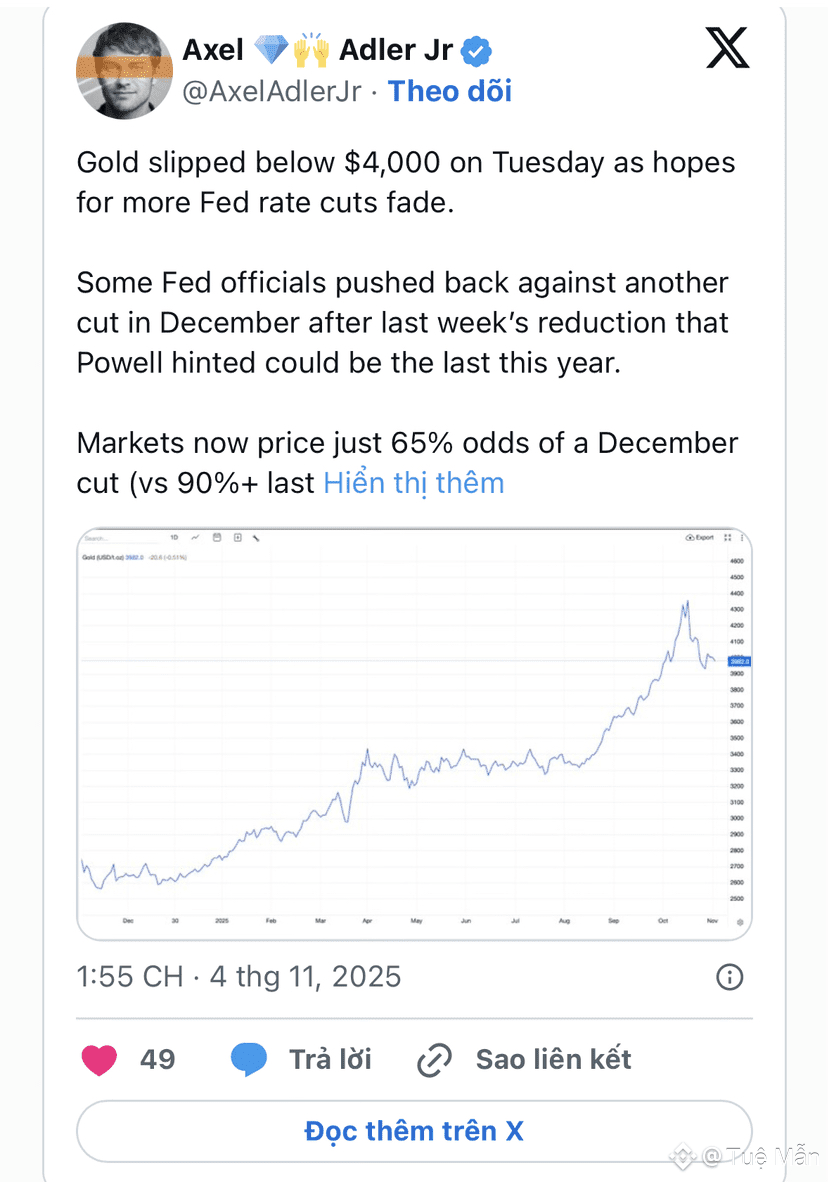Click the blue verified badge
Image resolution: width=828 pixels, height=1182 pixels.
(478, 49)
